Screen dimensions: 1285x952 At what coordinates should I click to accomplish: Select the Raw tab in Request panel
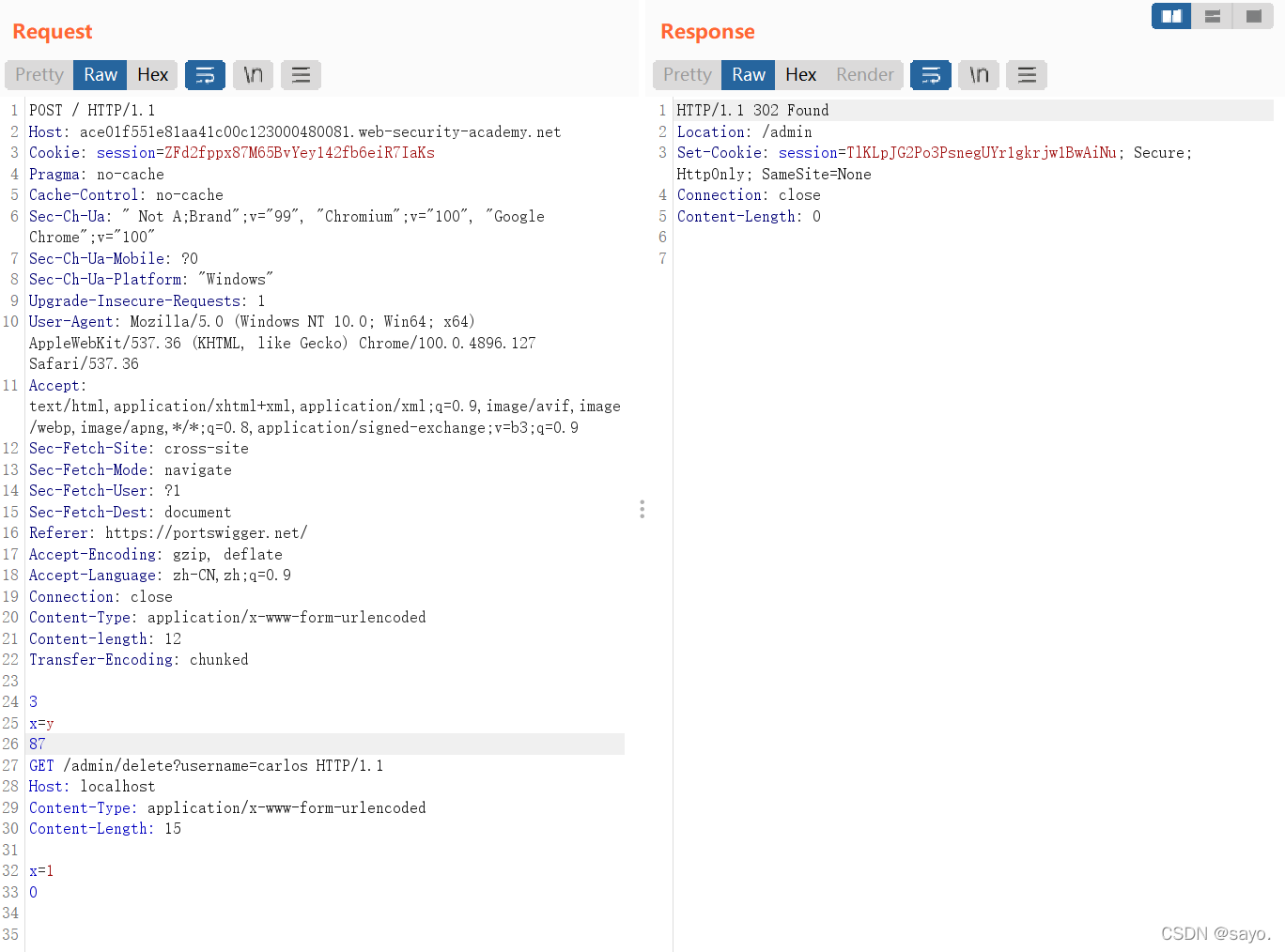point(101,75)
